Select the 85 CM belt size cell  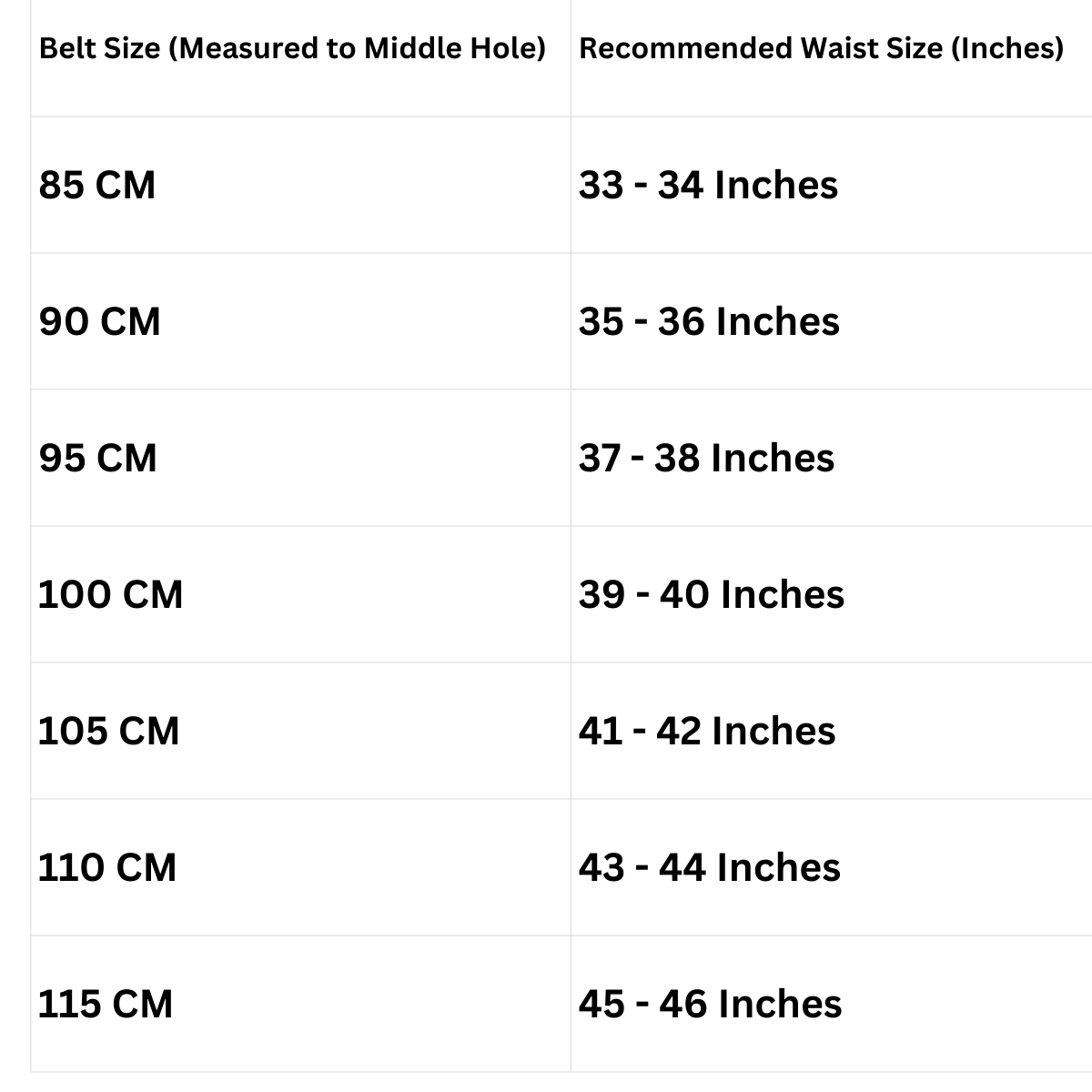pos(97,185)
